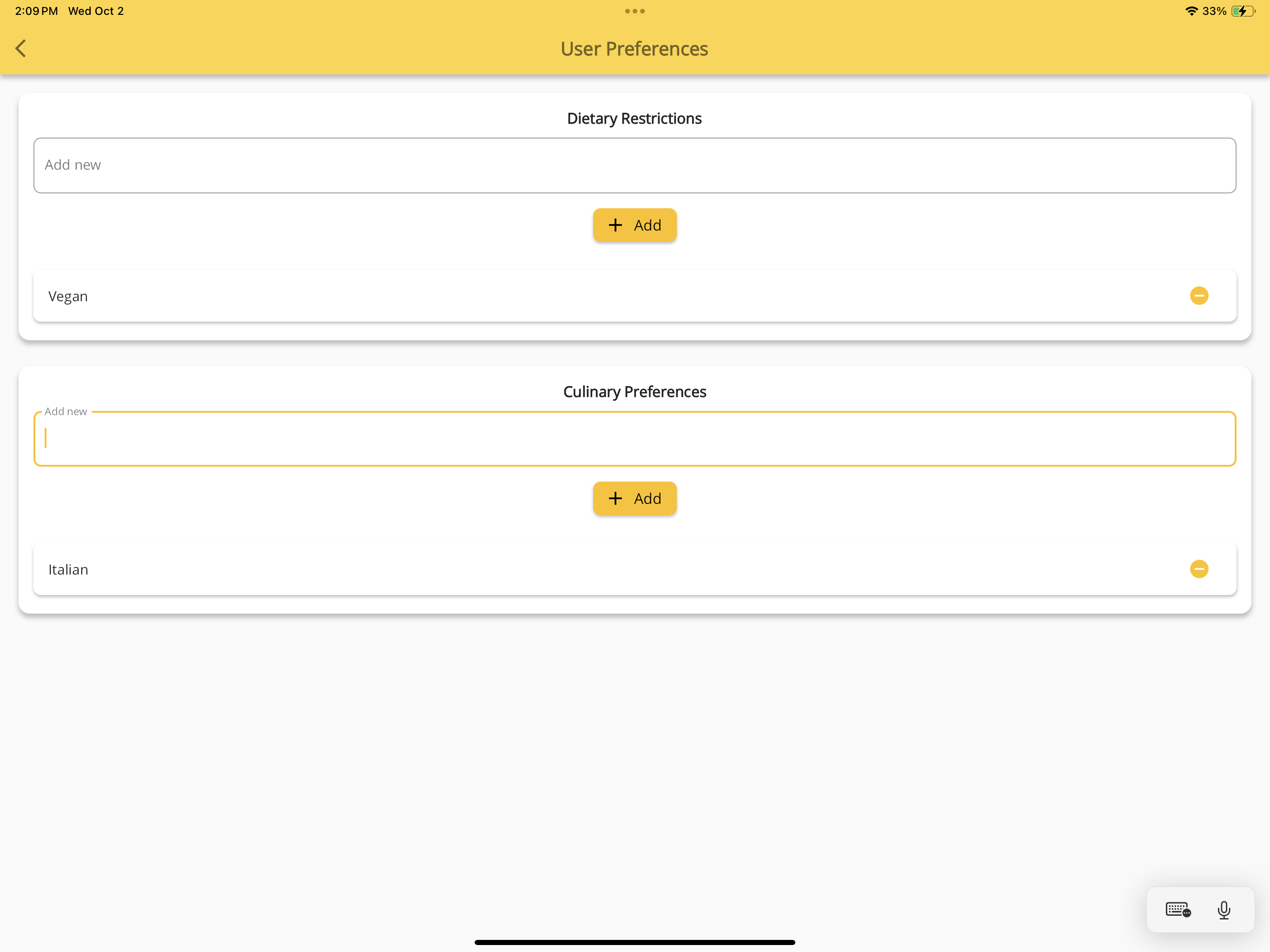Select the Italian list item
Image resolution: width=1270 pixels, height=952 pixels.
(635, 569)
